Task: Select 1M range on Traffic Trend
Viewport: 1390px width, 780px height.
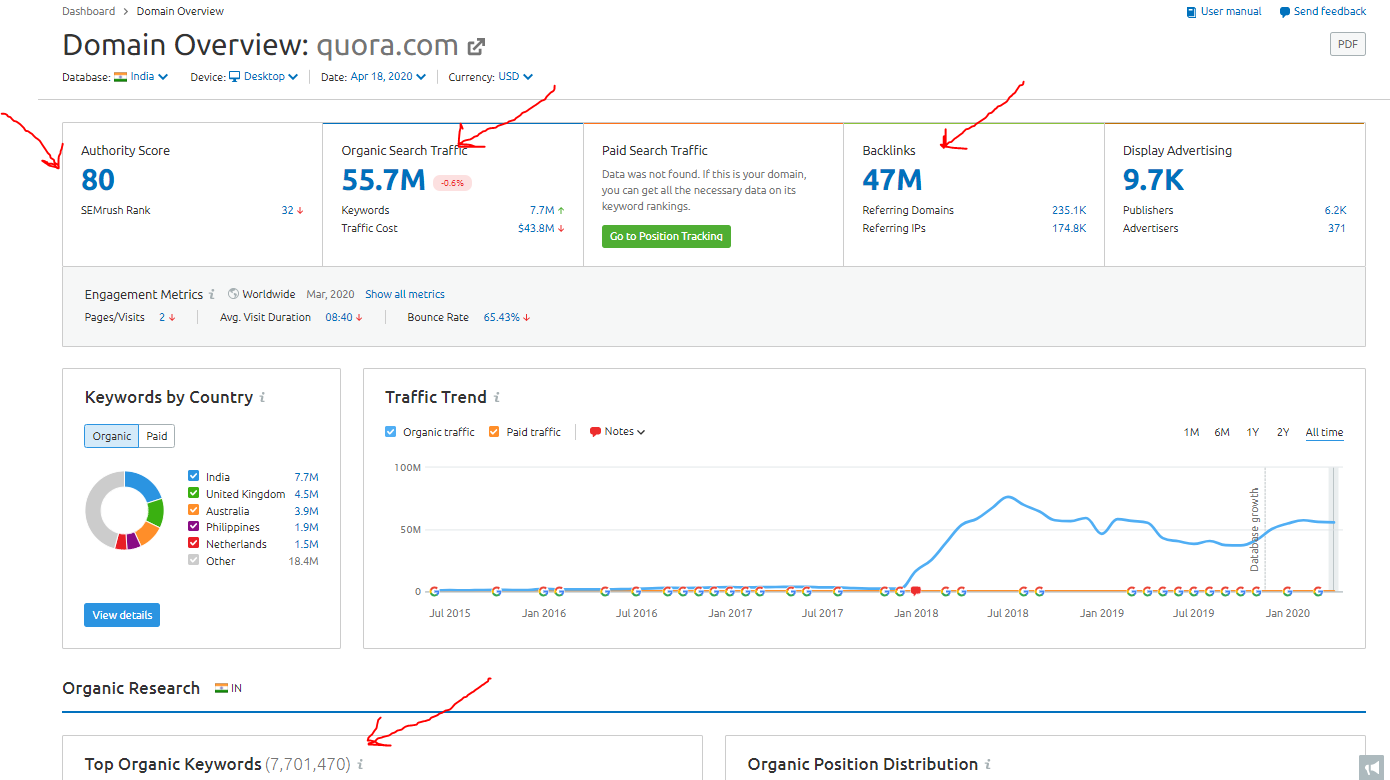Action: (1191, 432)
